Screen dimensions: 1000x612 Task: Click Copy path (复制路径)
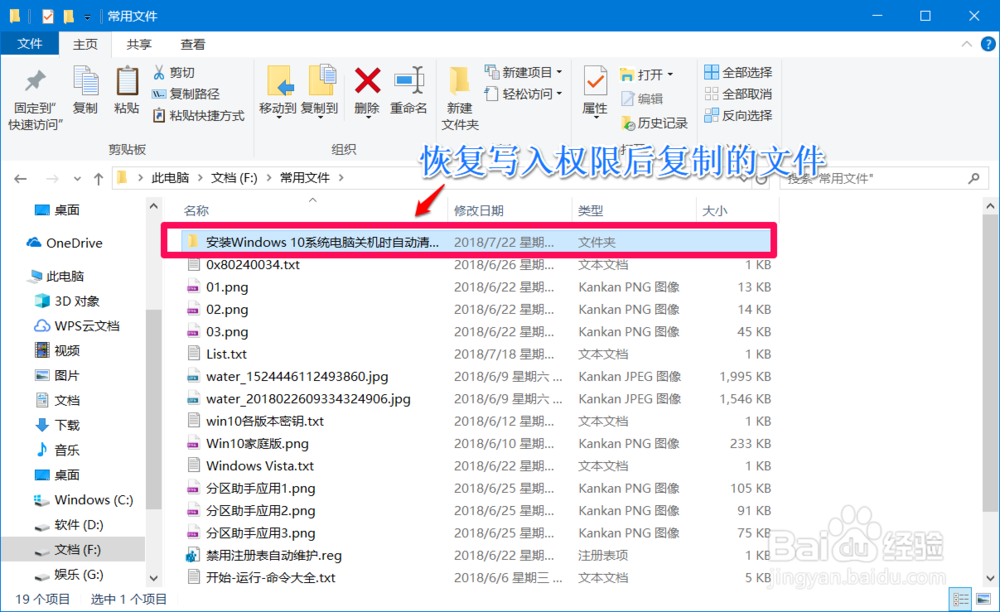click(186, 94)
